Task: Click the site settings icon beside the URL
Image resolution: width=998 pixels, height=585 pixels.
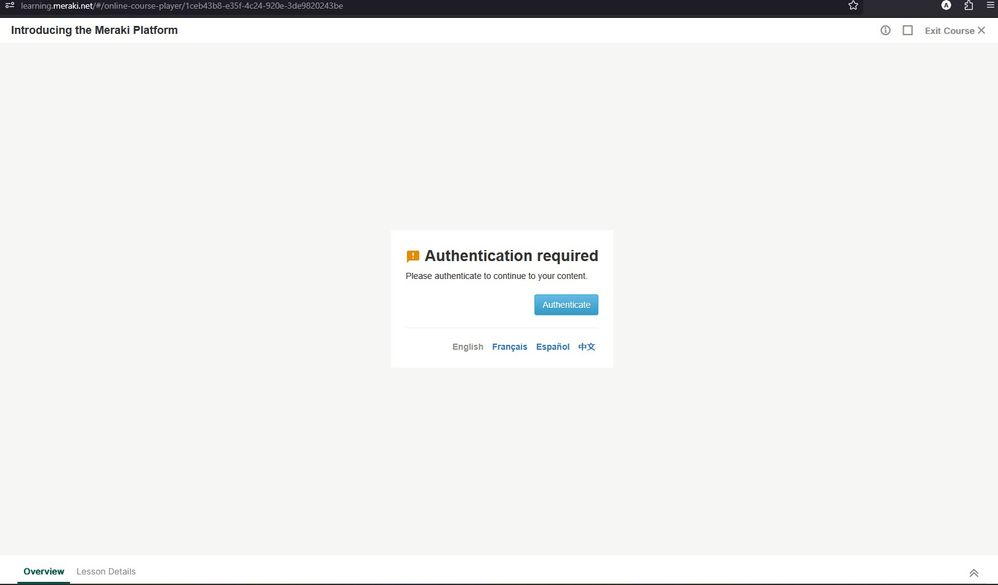Action: click(10, 6)
